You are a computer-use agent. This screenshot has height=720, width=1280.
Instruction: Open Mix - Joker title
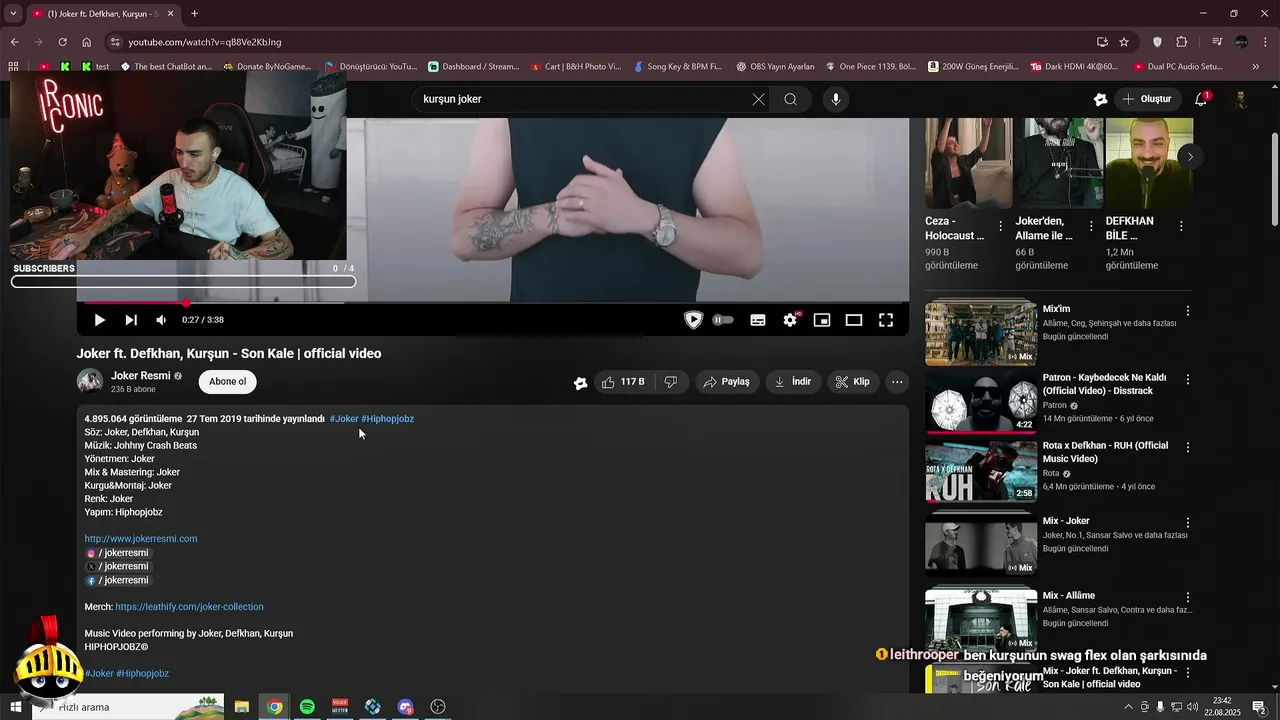click(1066, 521)
